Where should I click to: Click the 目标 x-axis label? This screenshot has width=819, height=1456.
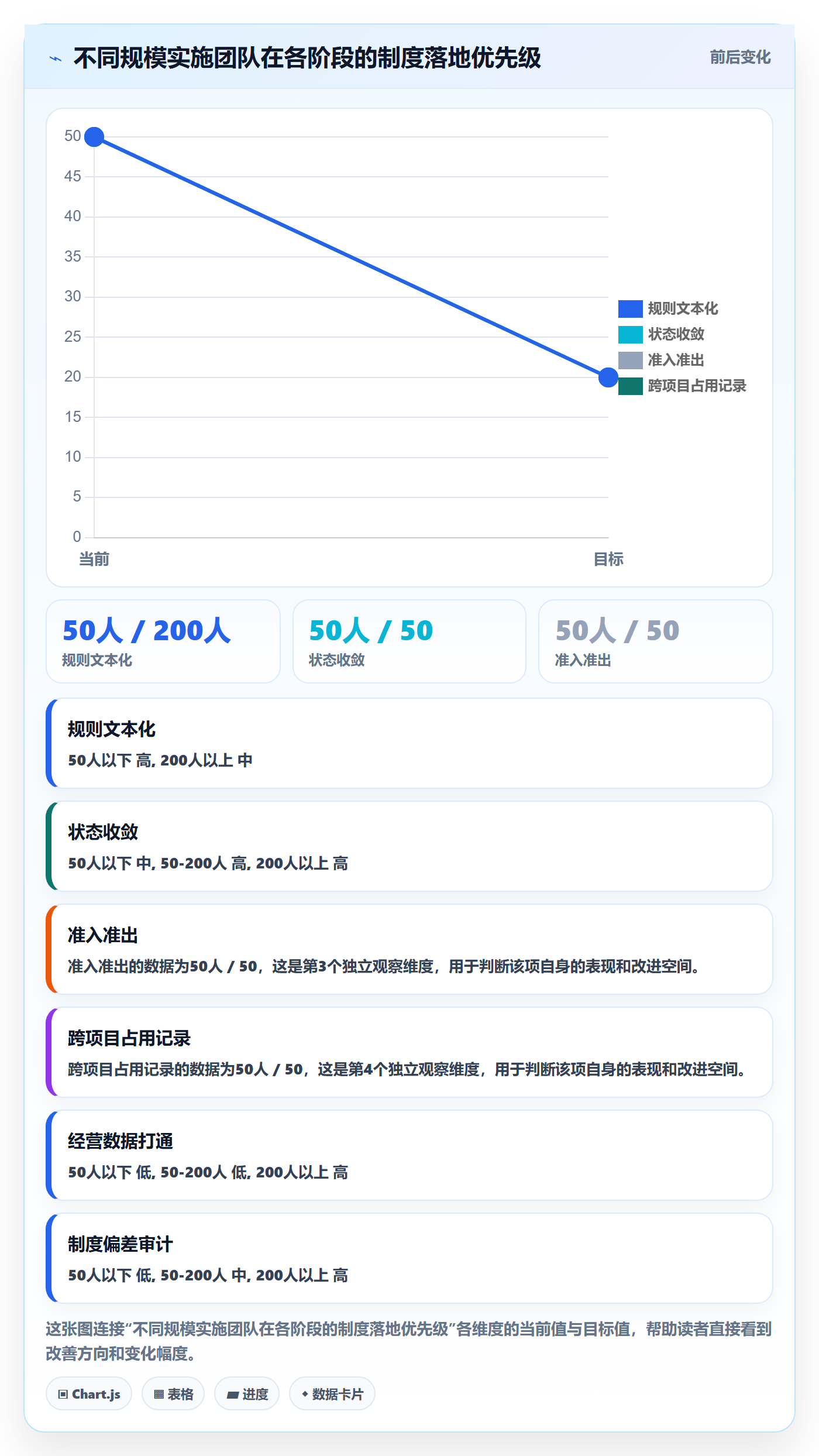point(608,559)
